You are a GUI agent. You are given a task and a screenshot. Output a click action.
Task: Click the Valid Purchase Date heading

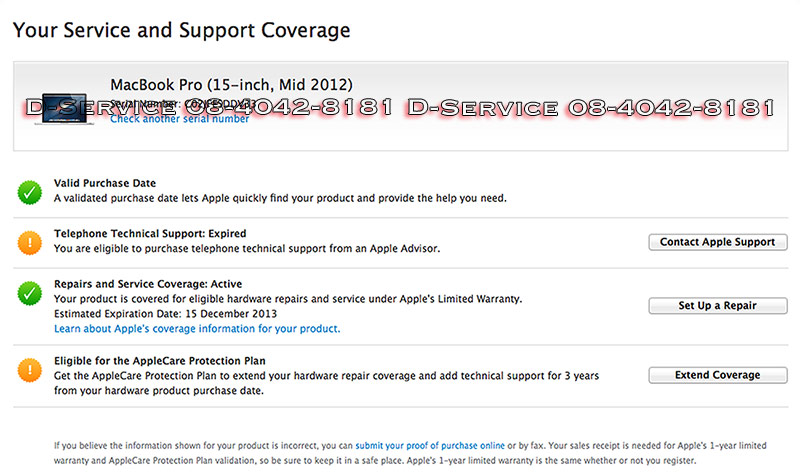click(x=105, y=184)
